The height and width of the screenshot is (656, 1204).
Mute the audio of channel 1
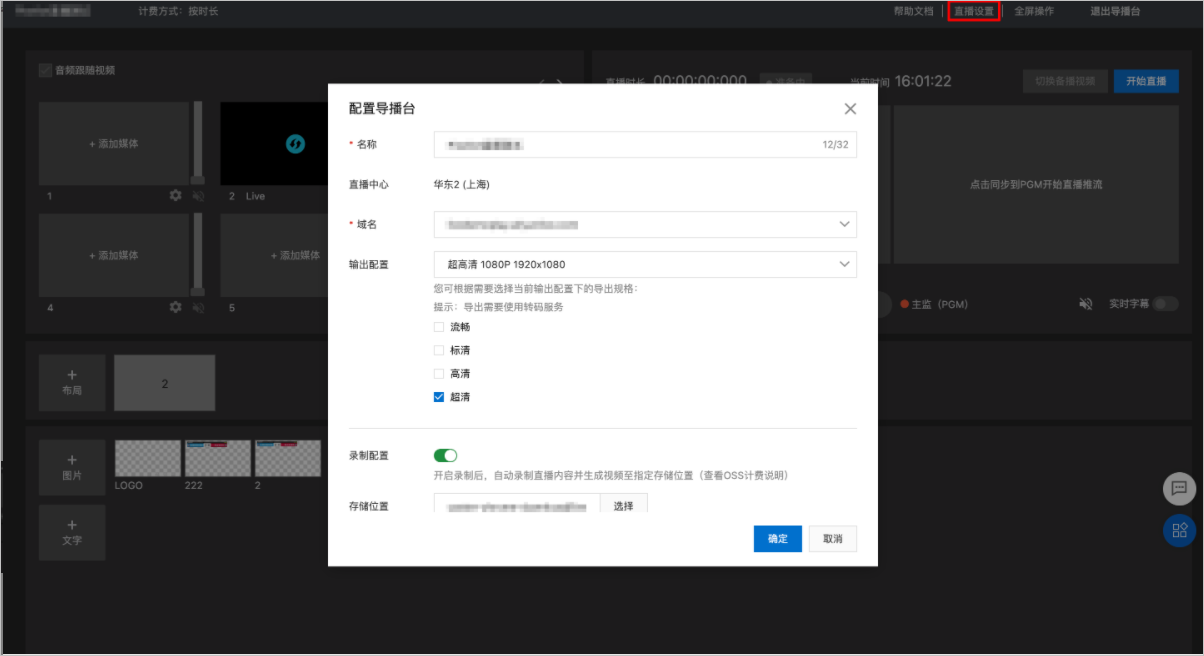(198, 196)
